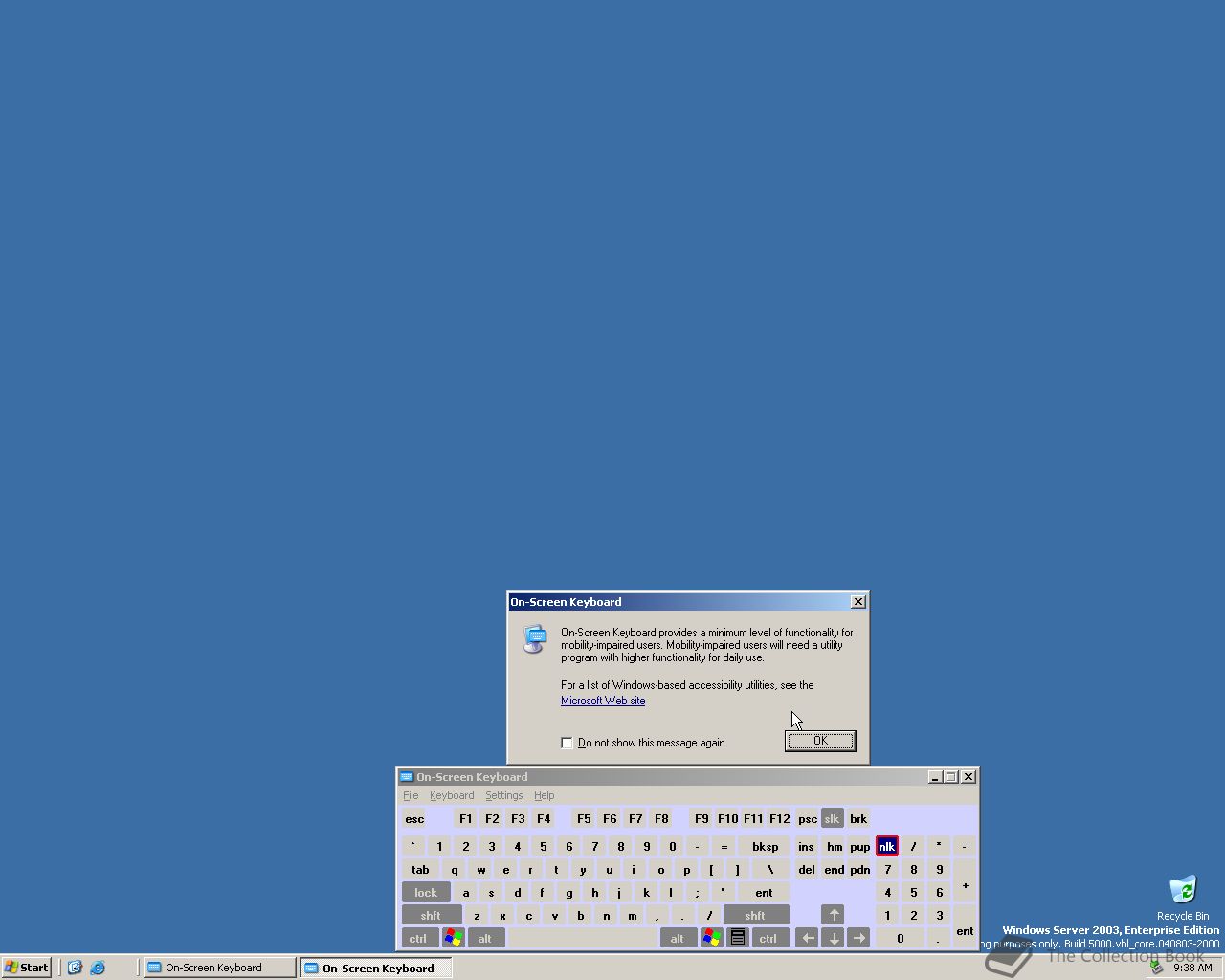Open the File menu
The width and height of the screenshot is (1225, 980).
click(x=411, y=795)
